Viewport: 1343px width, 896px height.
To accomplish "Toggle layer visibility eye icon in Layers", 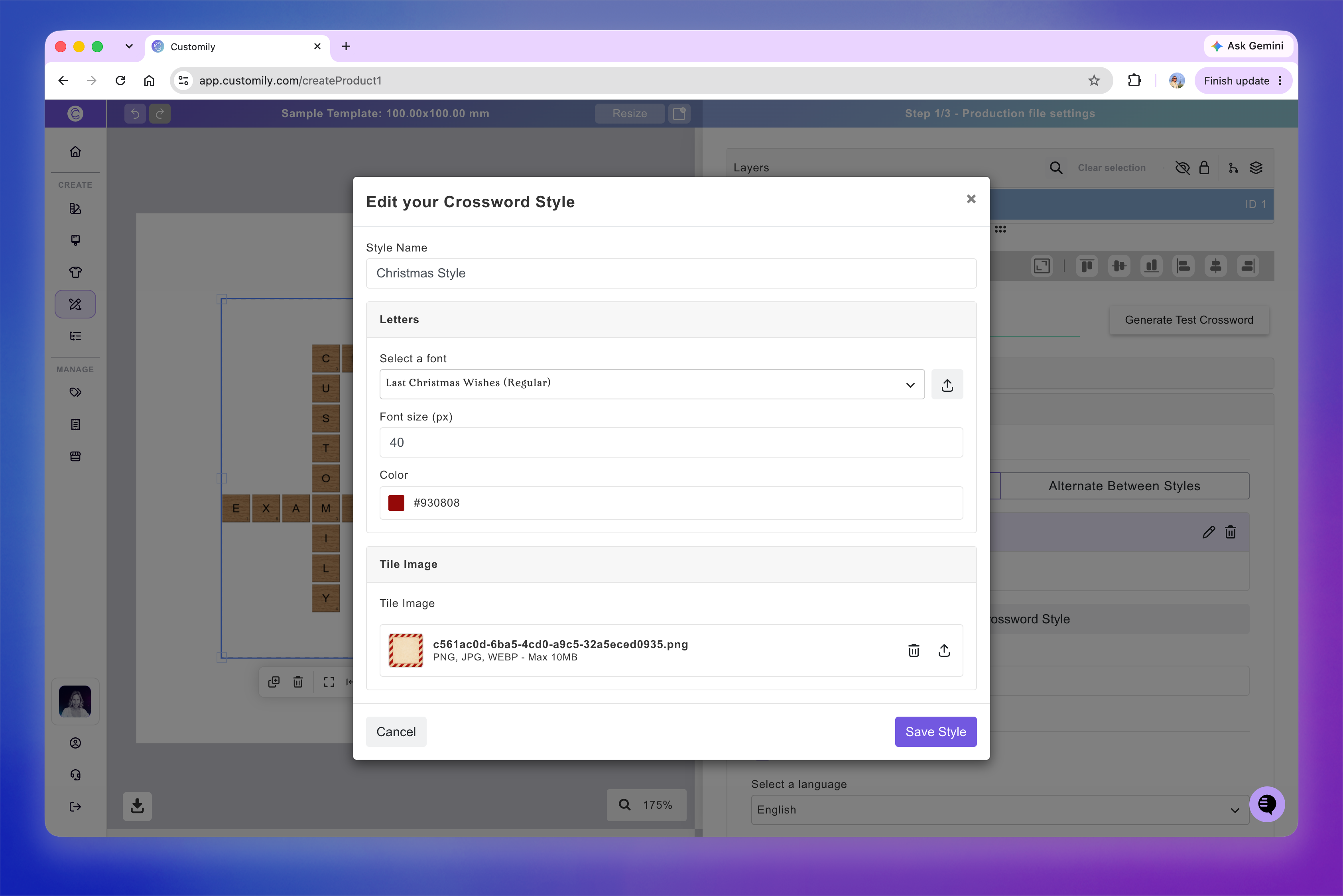I will pos(1182,167).
